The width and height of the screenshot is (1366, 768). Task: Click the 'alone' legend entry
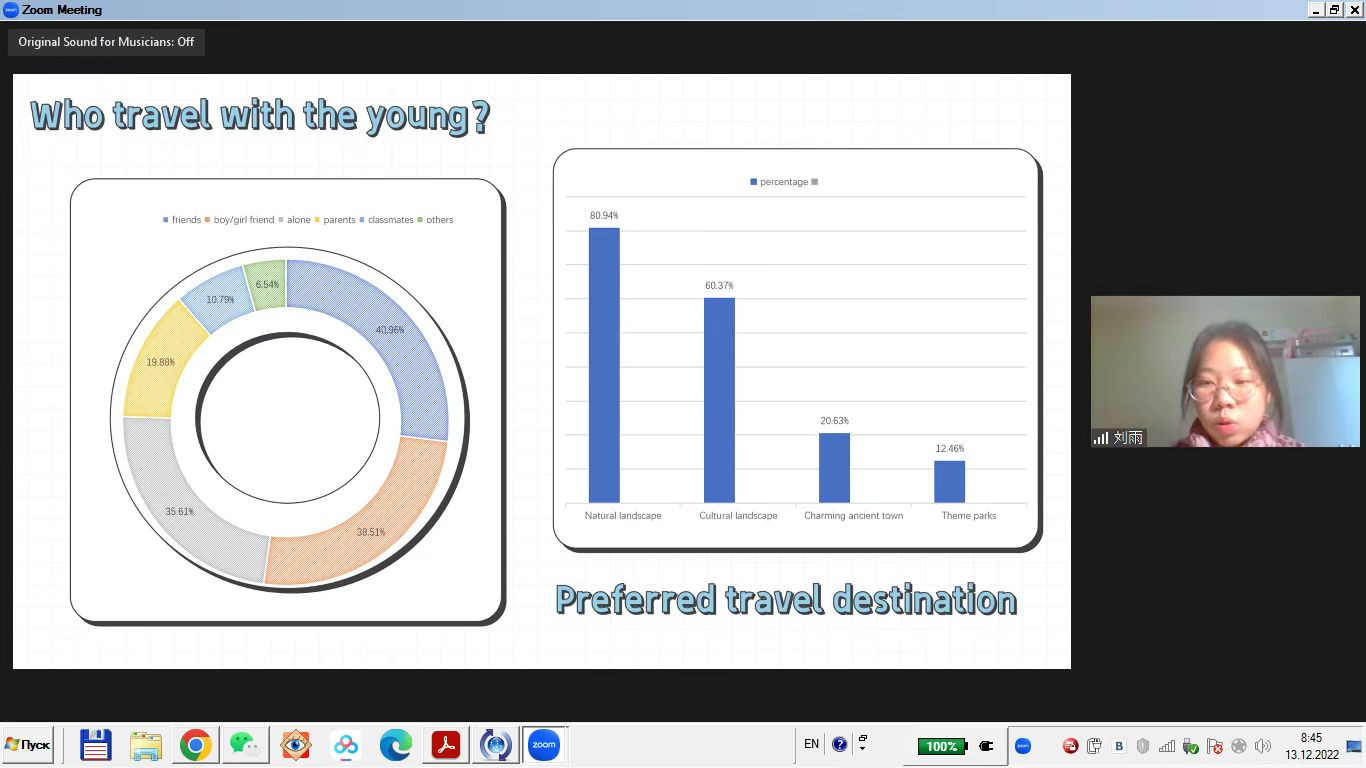294,220
